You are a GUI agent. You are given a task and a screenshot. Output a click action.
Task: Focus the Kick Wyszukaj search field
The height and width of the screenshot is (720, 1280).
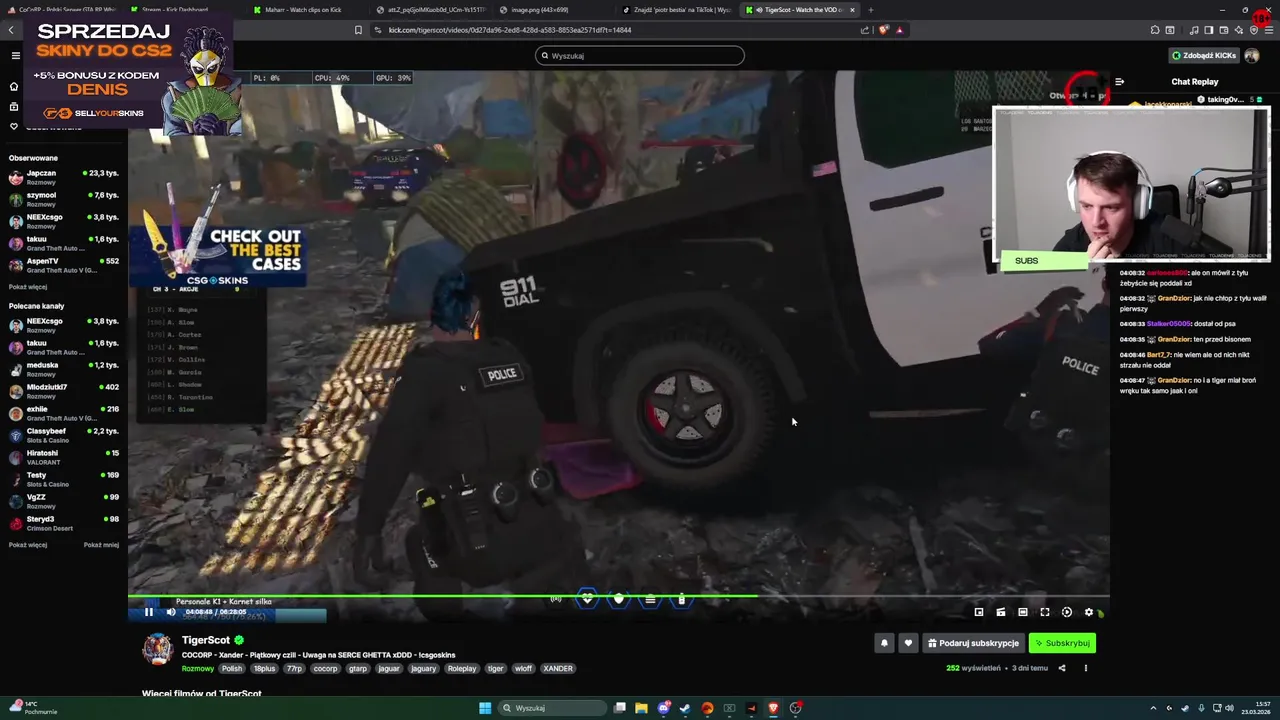pos(640,56)
